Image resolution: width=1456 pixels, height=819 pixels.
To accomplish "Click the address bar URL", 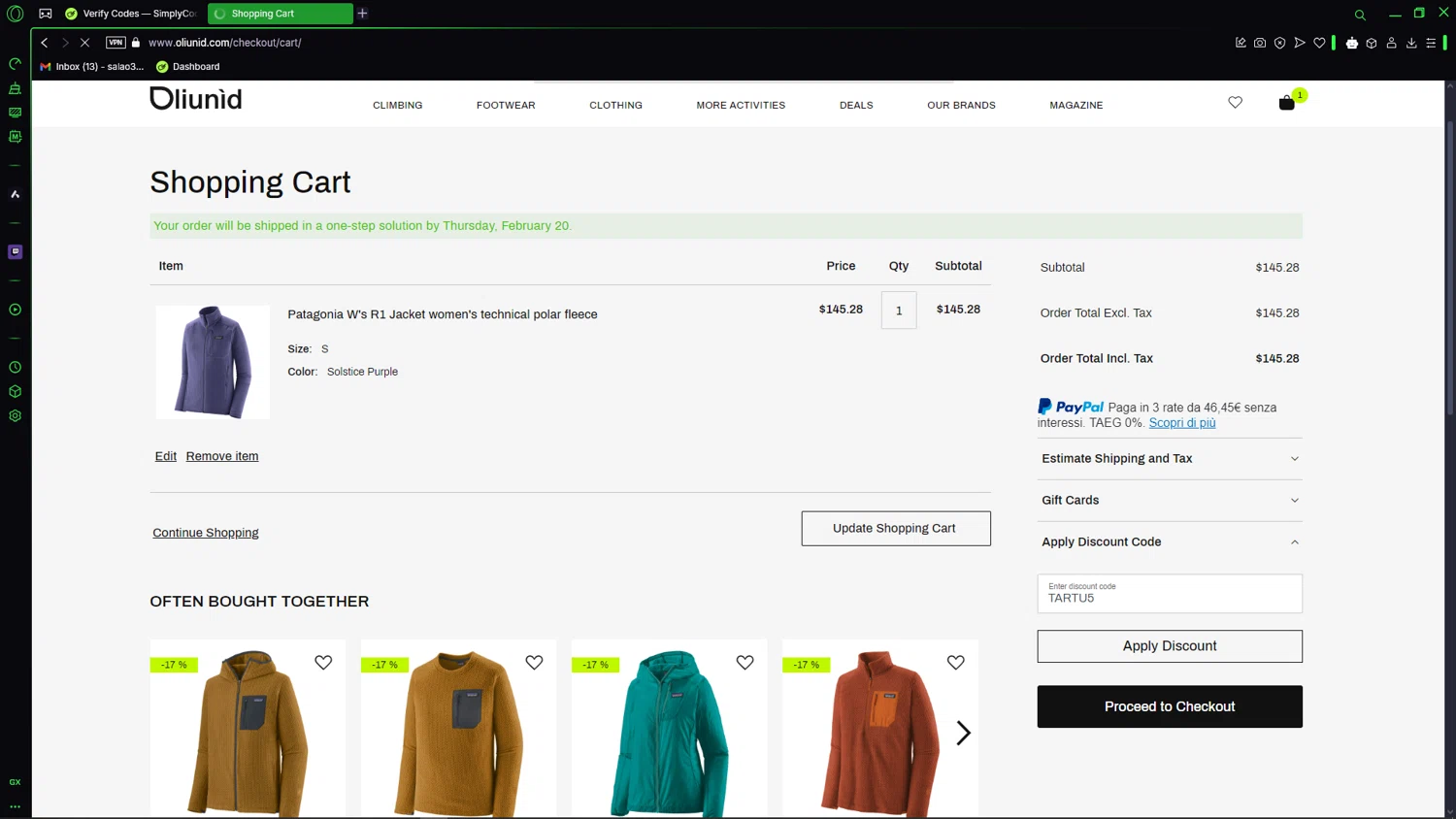I will tap(225, 43).
